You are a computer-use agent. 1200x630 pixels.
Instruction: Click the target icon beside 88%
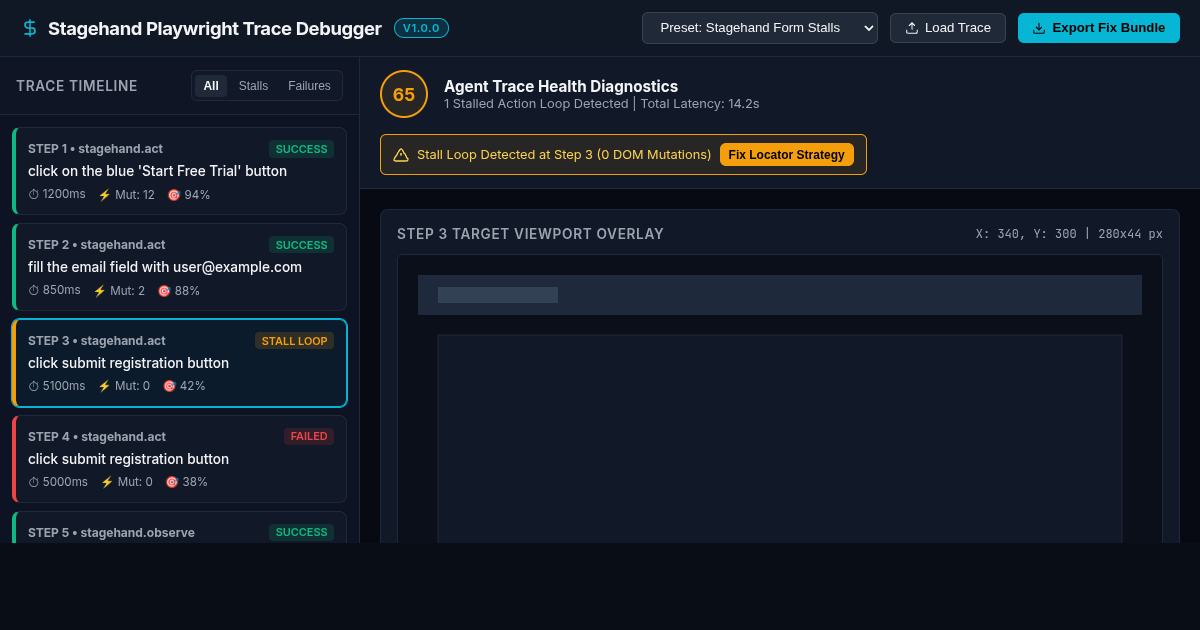163,291
